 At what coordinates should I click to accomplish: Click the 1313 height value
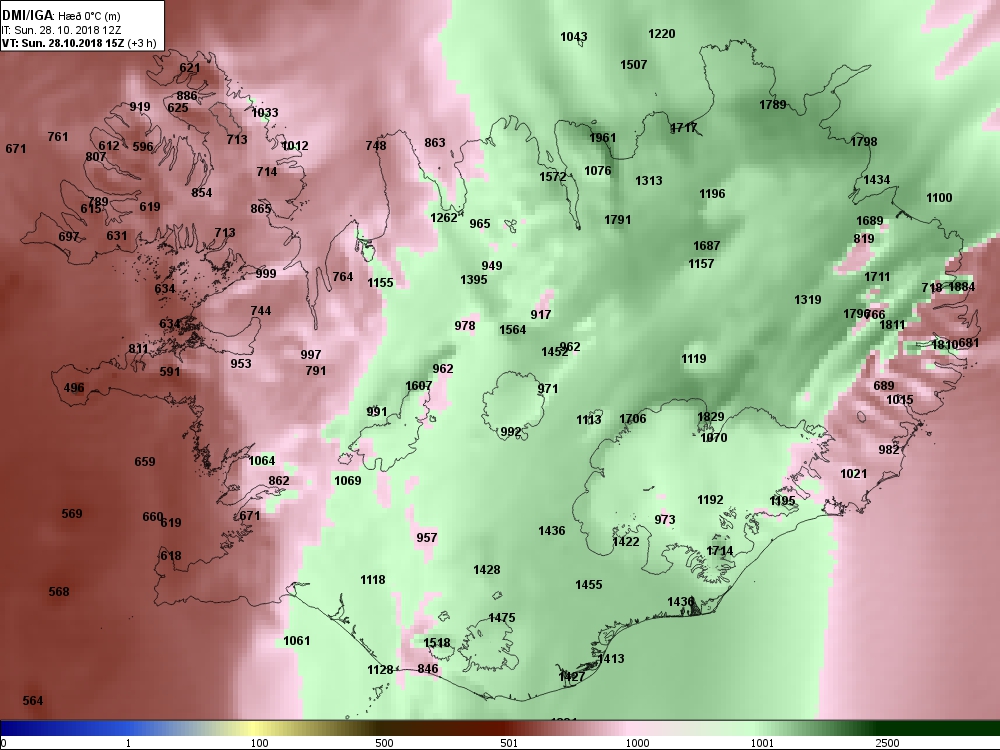[649, 181]
